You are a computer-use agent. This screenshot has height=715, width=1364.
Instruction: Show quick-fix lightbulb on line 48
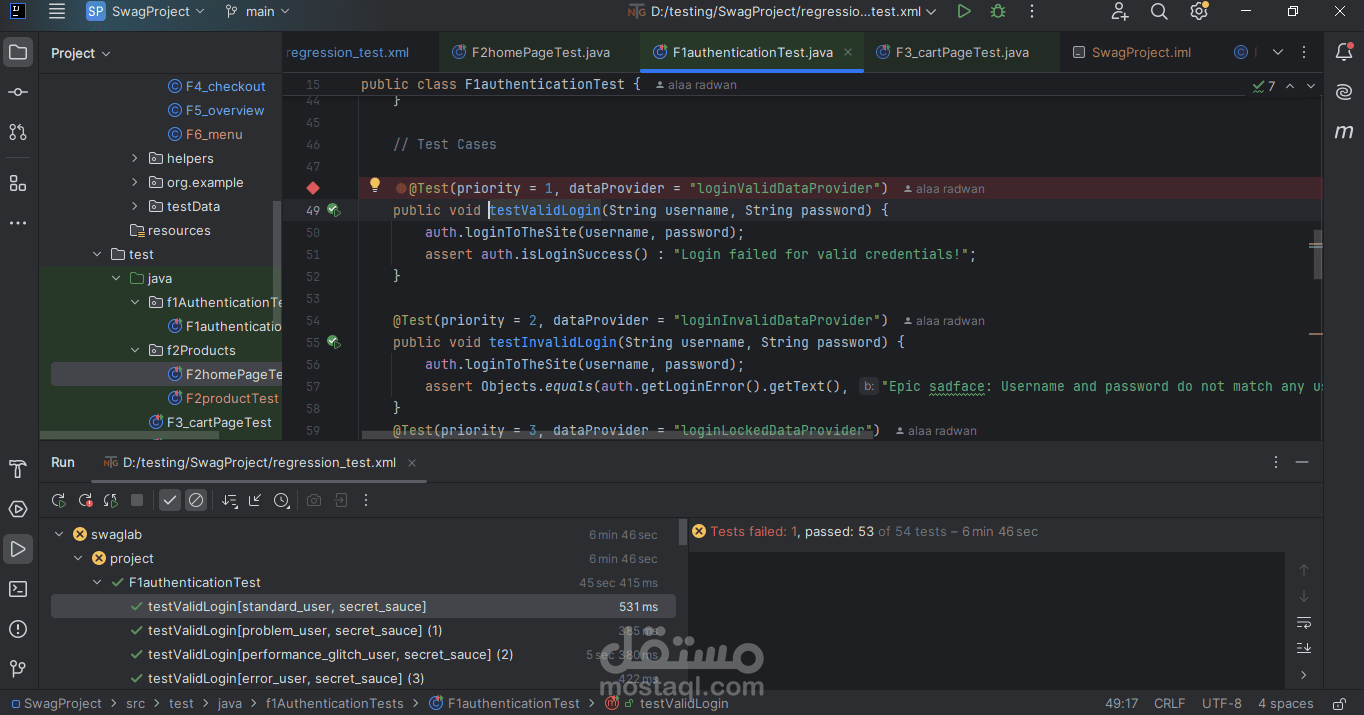point(375,185)
